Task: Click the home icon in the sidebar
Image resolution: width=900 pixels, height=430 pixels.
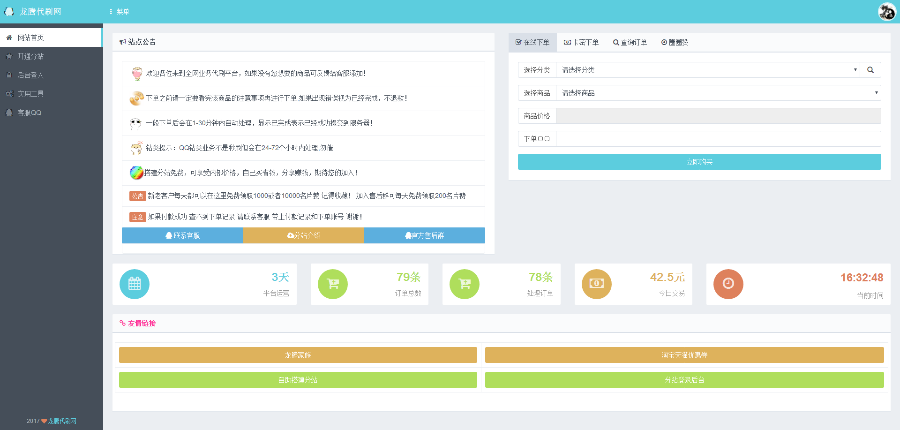Action: [9, 37]
